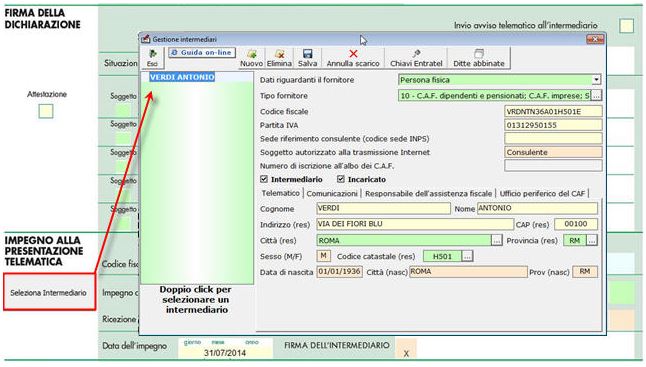The image size is (646, 367).
Task: Toggle the Incaricato checkbox
Action: tap(341, 179)
